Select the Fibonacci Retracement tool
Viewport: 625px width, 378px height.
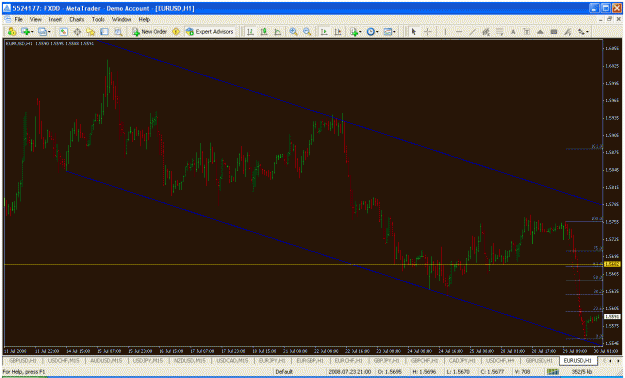[499, 32]
